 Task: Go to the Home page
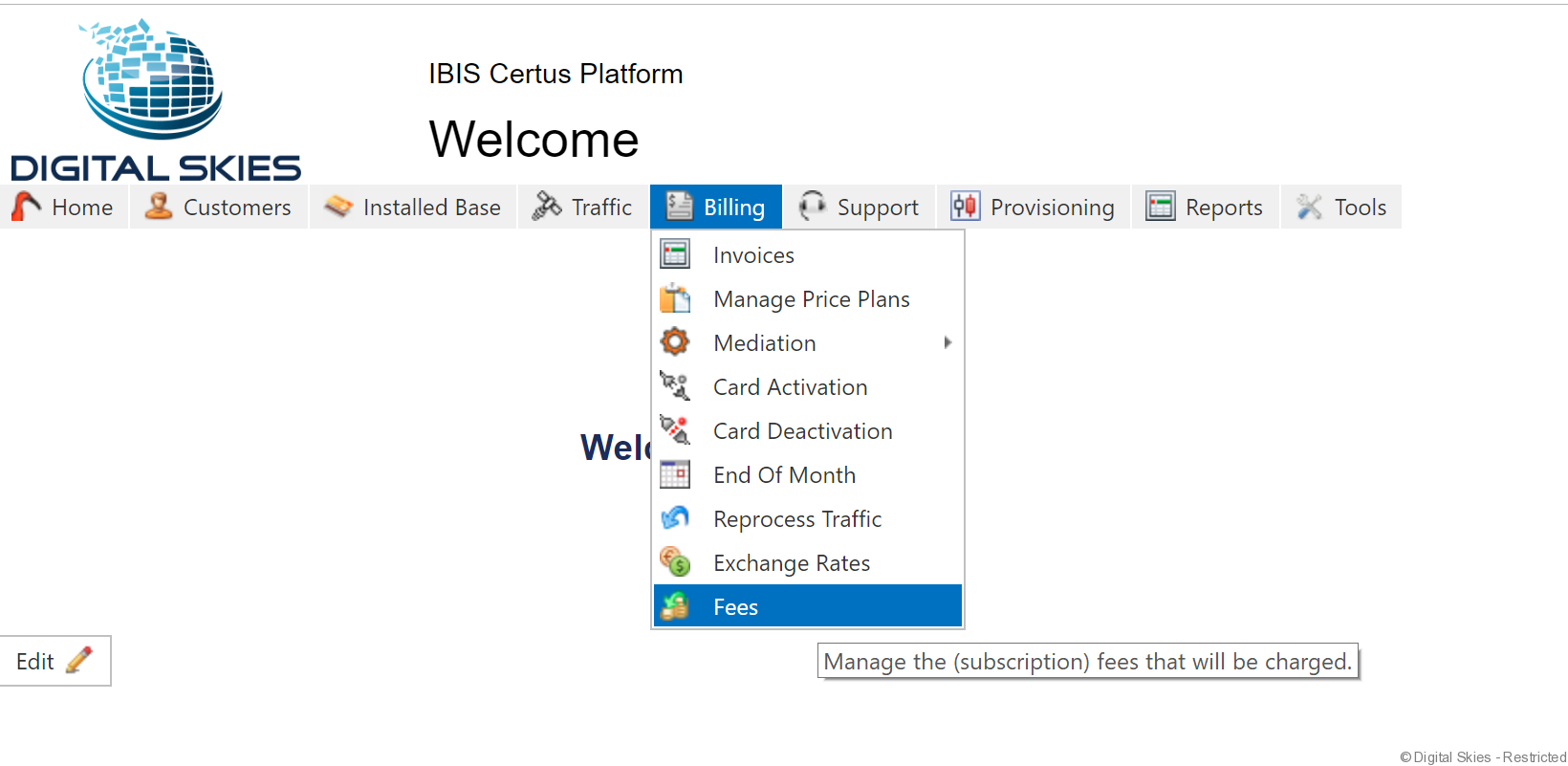click(x=64, y=207)
